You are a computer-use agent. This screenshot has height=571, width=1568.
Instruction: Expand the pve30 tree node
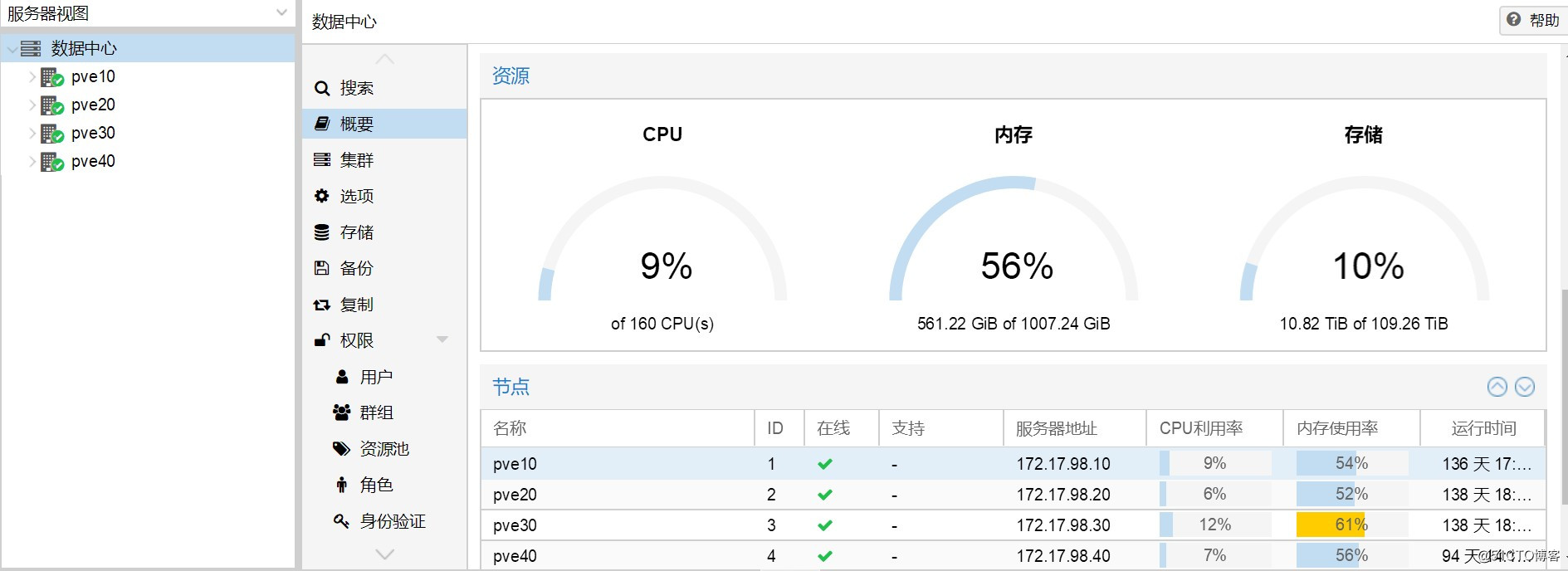tap(32, 134)
